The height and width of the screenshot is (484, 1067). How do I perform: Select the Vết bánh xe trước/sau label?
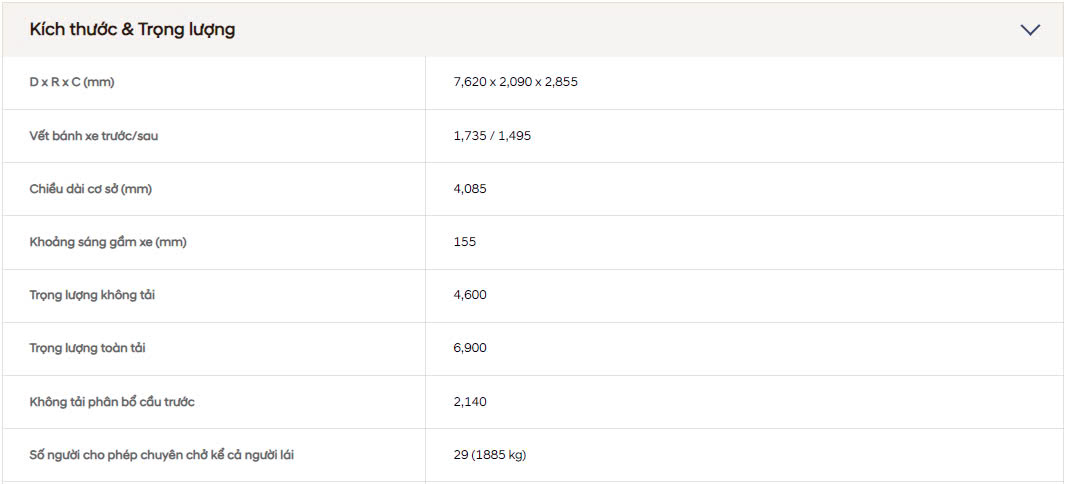click(x=94, y=135)
